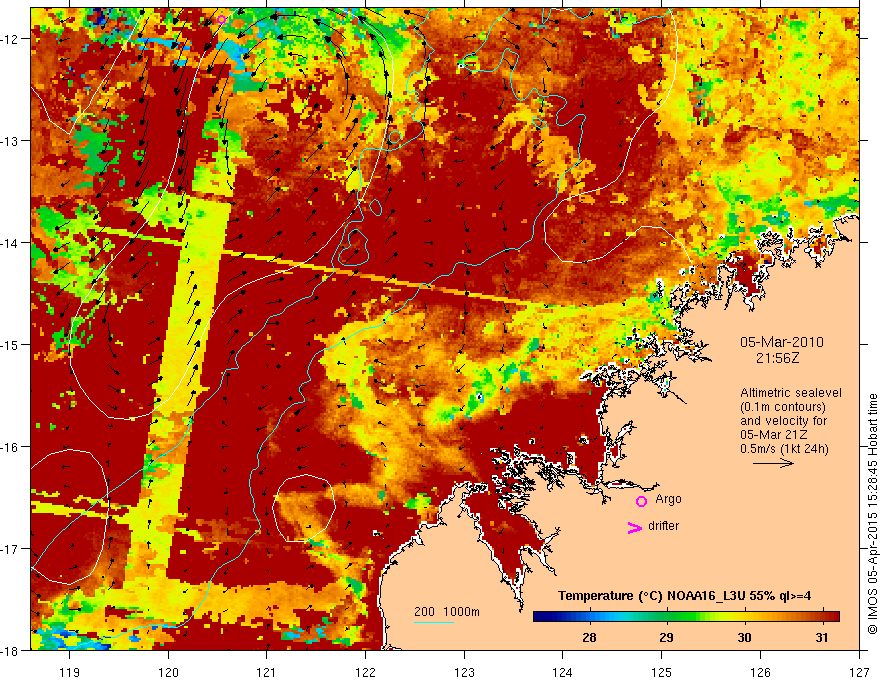Viewport: 880px width, 680px height.
Task: Click the "125" longitude axis label
Action: (662, 672)
